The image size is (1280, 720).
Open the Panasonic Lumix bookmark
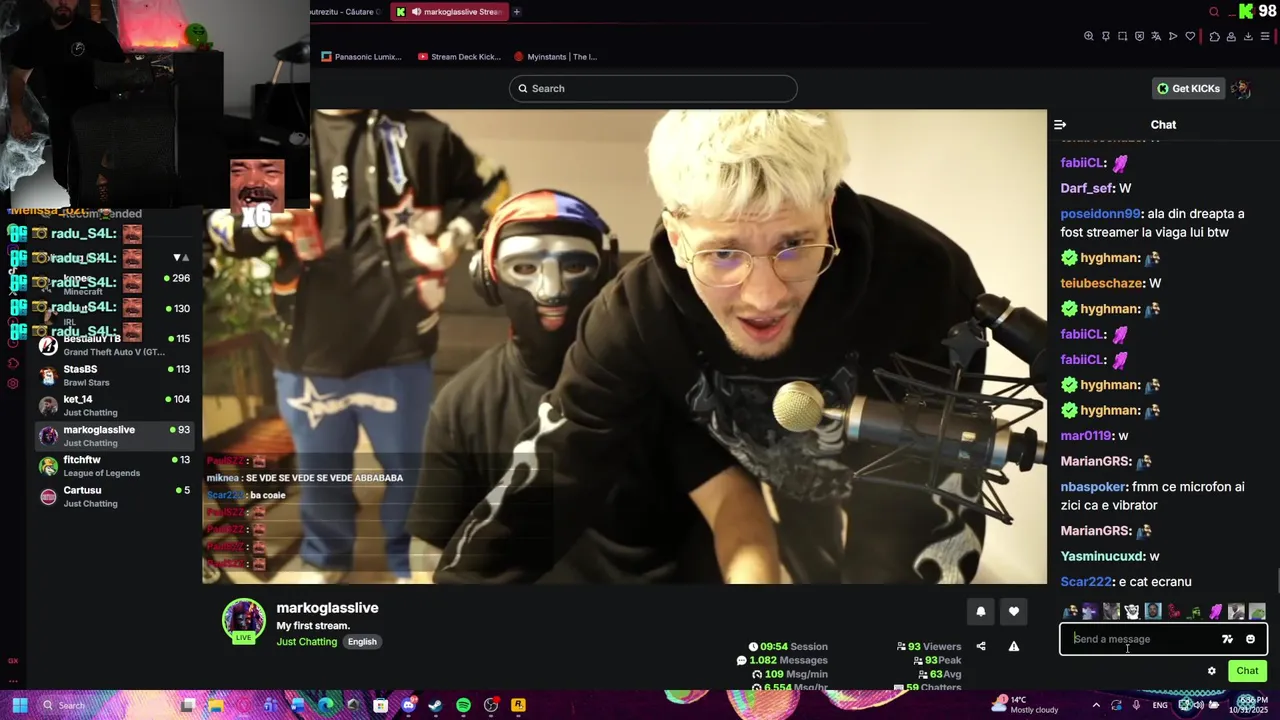(362, 57)
